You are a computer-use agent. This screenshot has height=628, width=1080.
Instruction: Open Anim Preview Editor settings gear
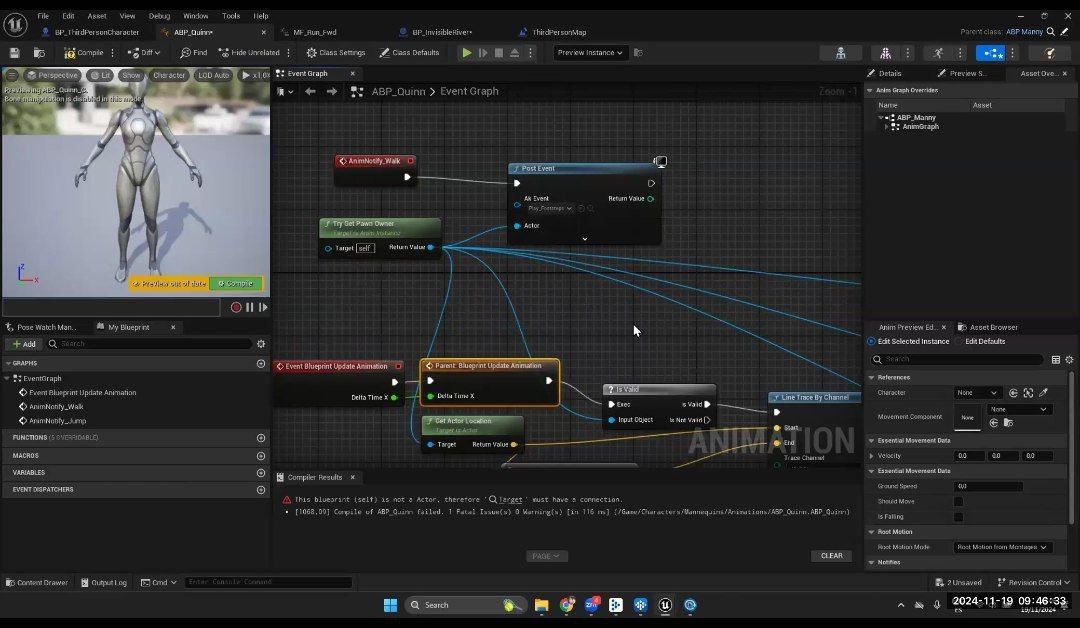pos(1070,359)
